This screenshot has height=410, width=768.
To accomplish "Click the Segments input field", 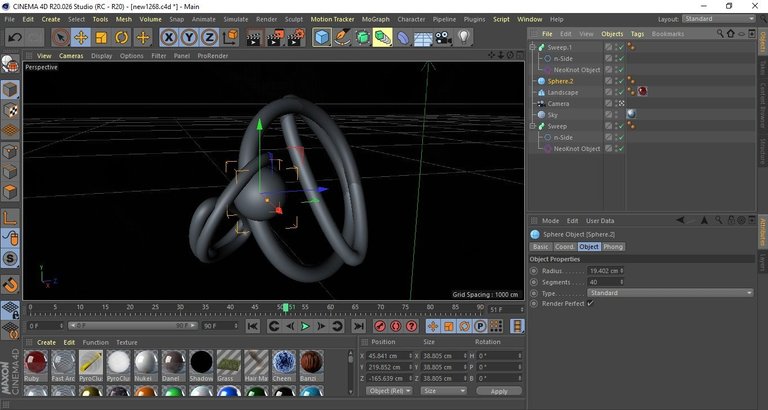I will click(606, 282).
